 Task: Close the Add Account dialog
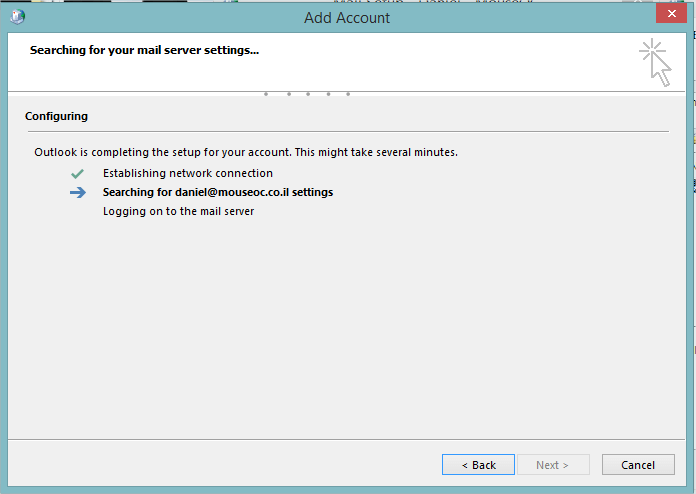[672, 13]
